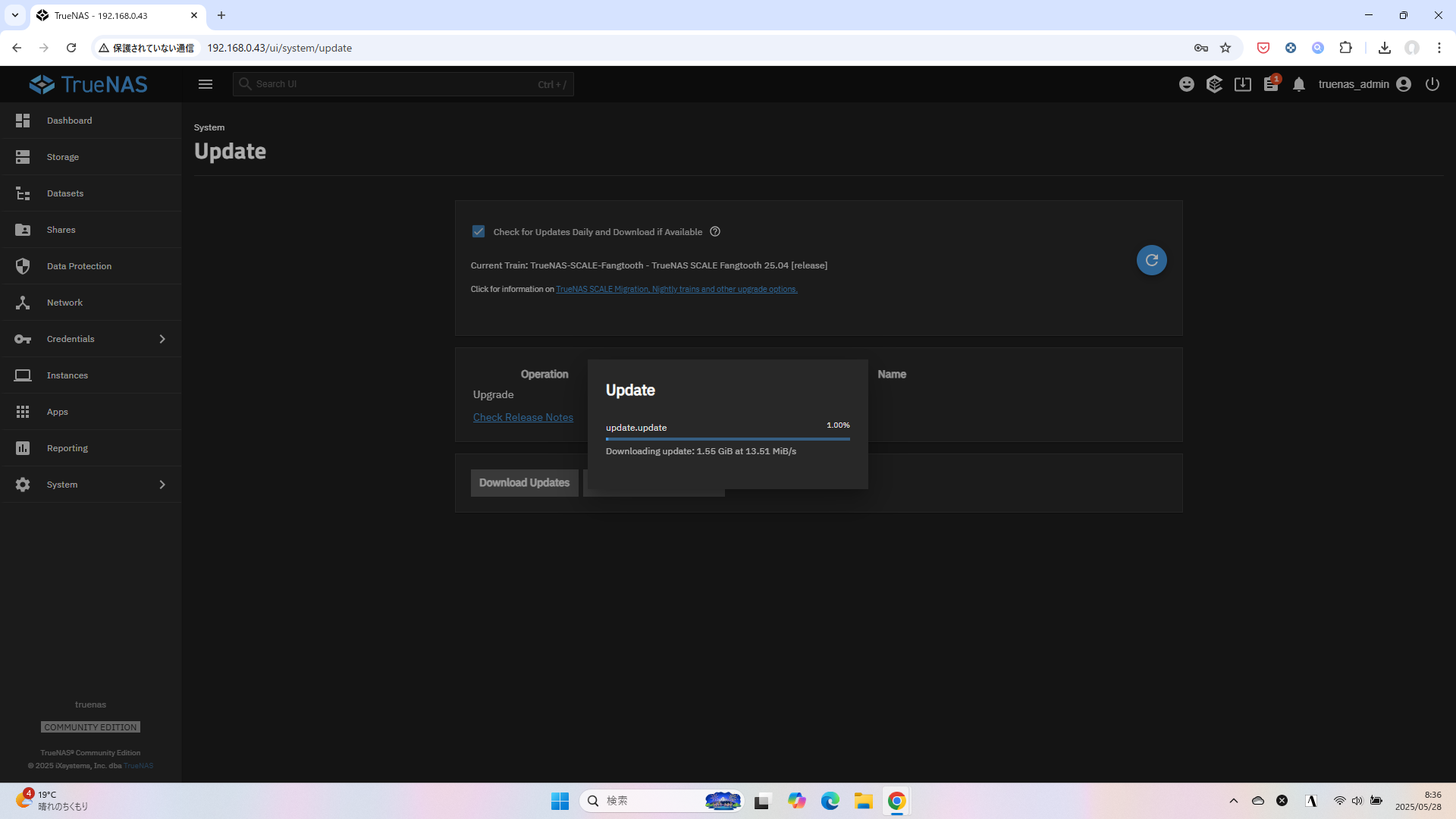Screen dimensions: 1456x819
Task: Open Apps in the sidebar
Action: [x=91, y=412]
